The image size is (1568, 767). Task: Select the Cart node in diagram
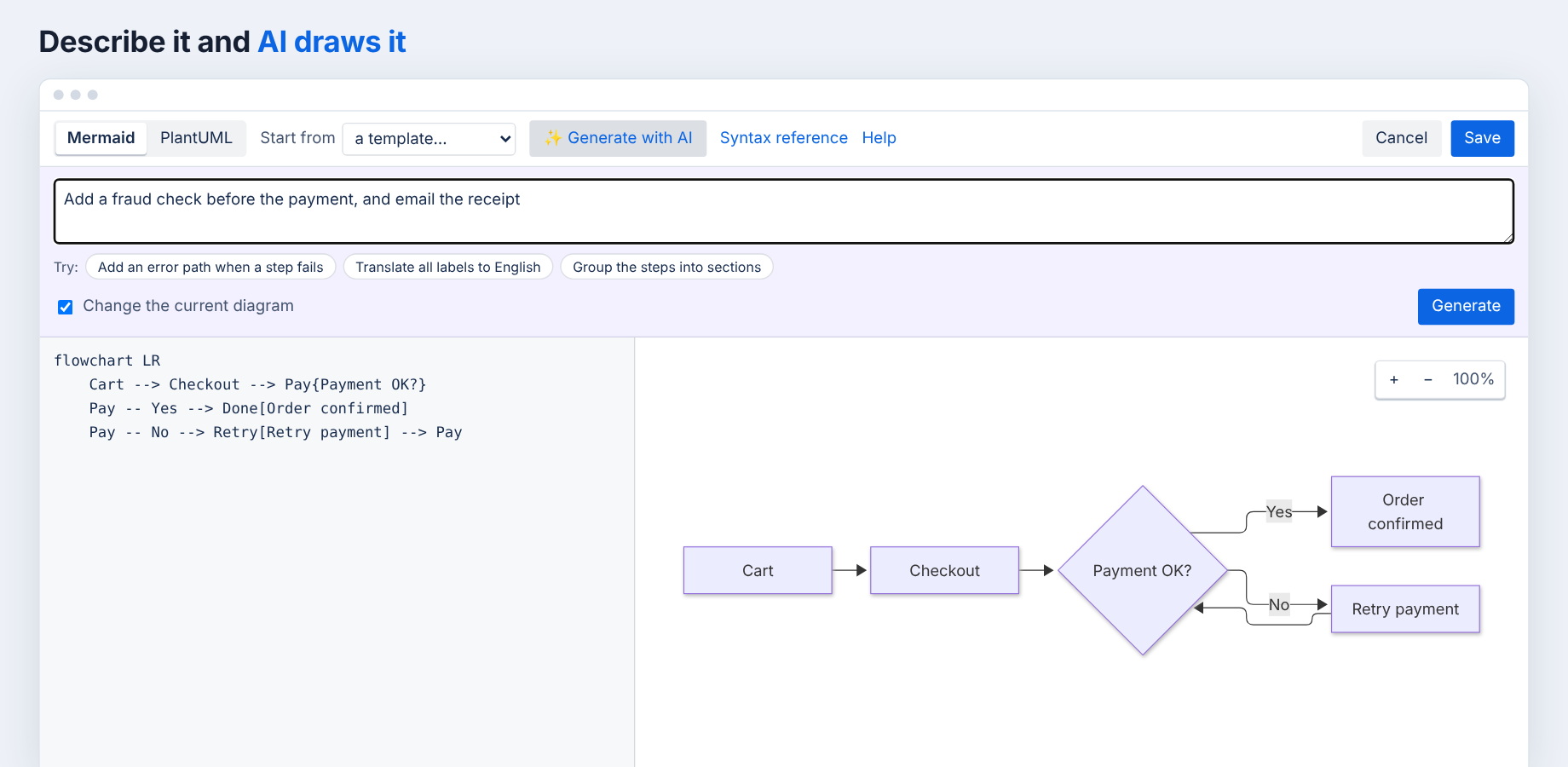point(758,570)
